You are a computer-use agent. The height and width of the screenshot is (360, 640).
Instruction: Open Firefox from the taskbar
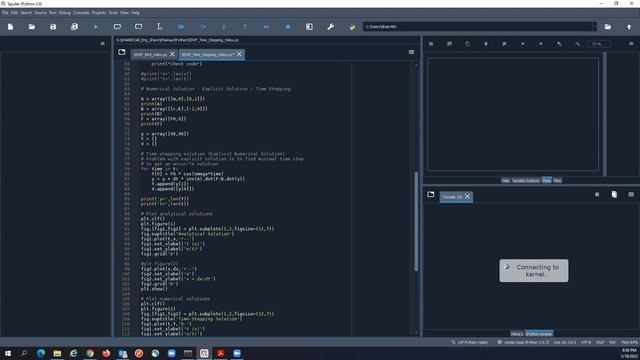tap(106, 353)
